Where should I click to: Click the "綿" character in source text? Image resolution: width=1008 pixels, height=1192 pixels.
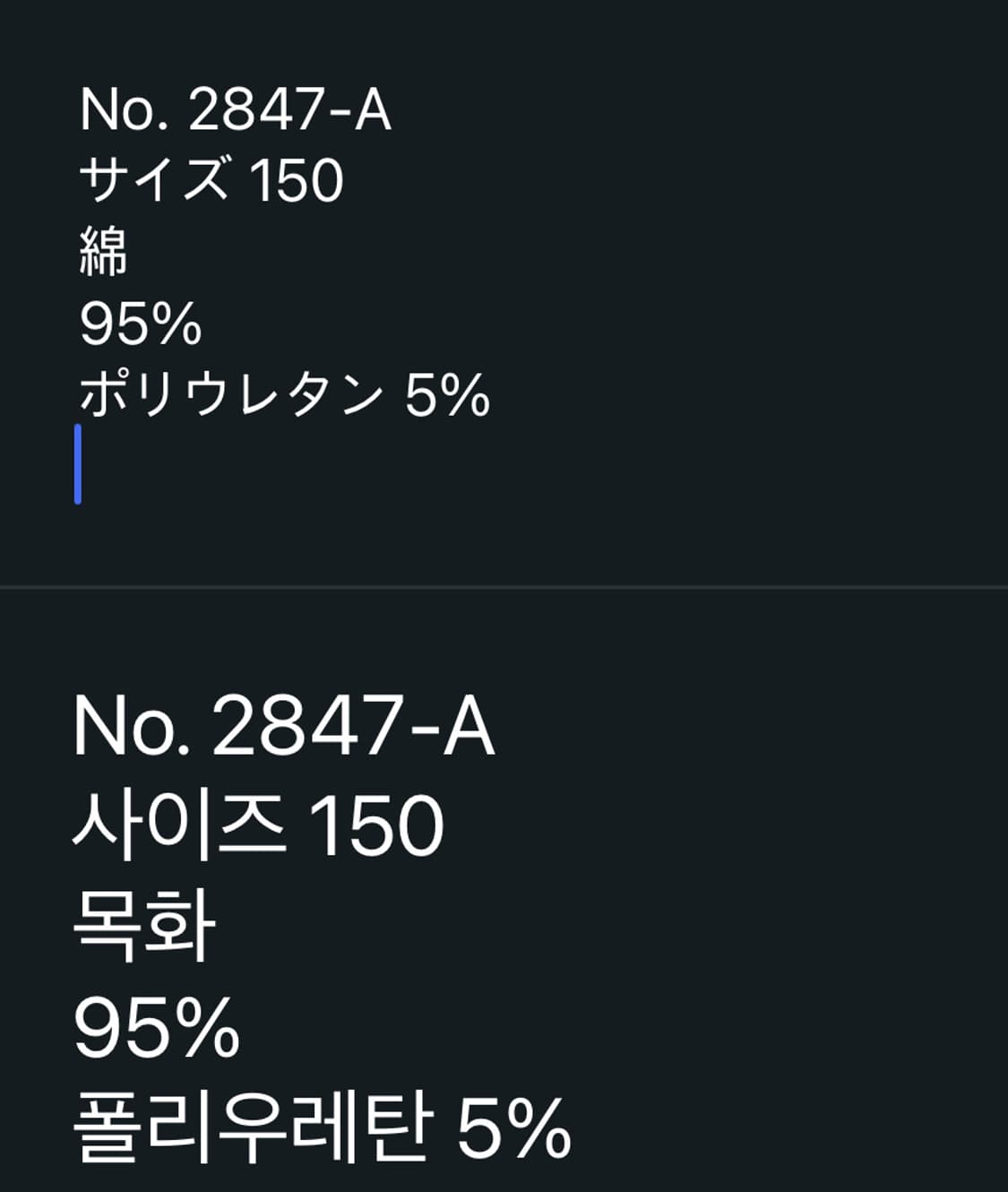(104, 252)
